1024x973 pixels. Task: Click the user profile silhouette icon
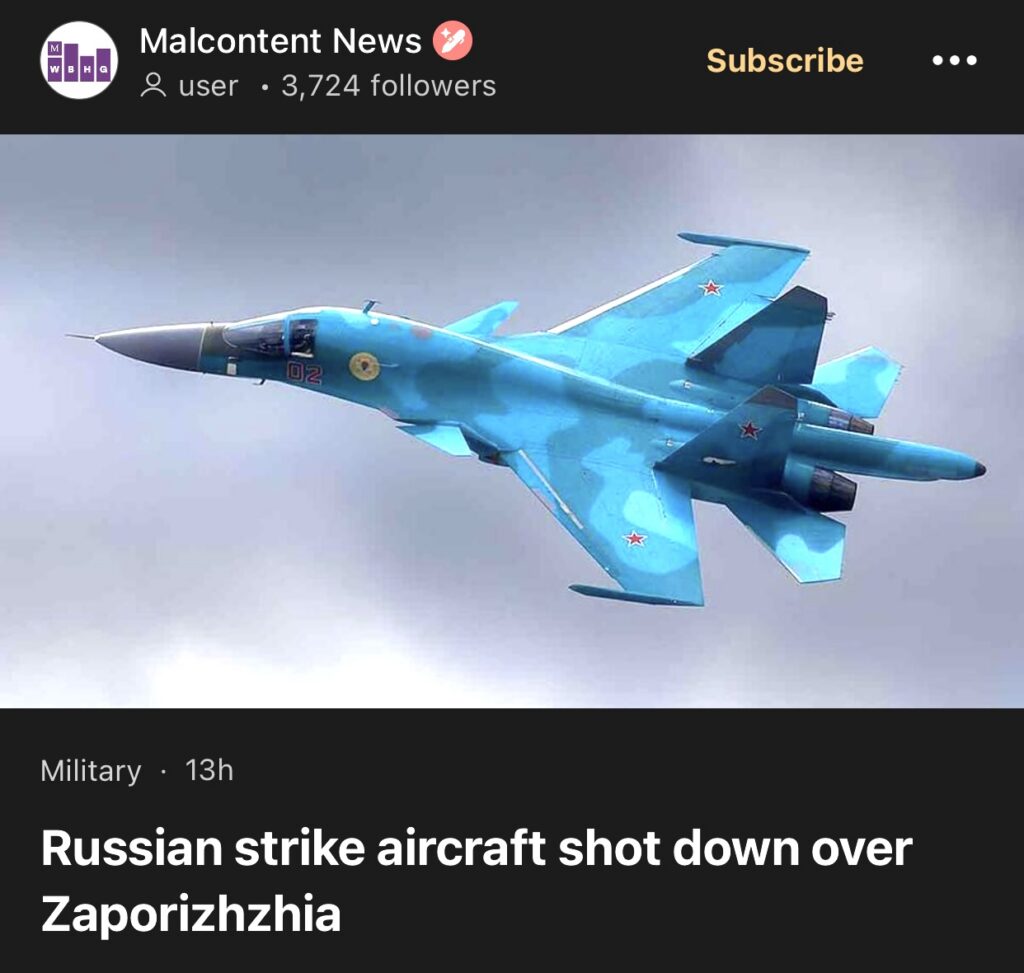(x=153, y=86)
